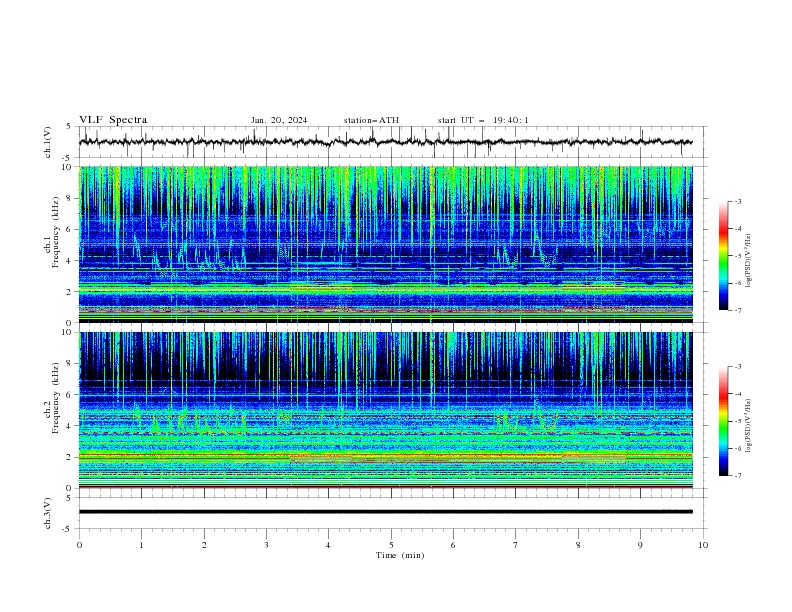Click the ch.2 spectrogram color scale bar
Image resolution: width=792 pixels, height=612 pixels.
pyautogui.click(x=724, y=421)
